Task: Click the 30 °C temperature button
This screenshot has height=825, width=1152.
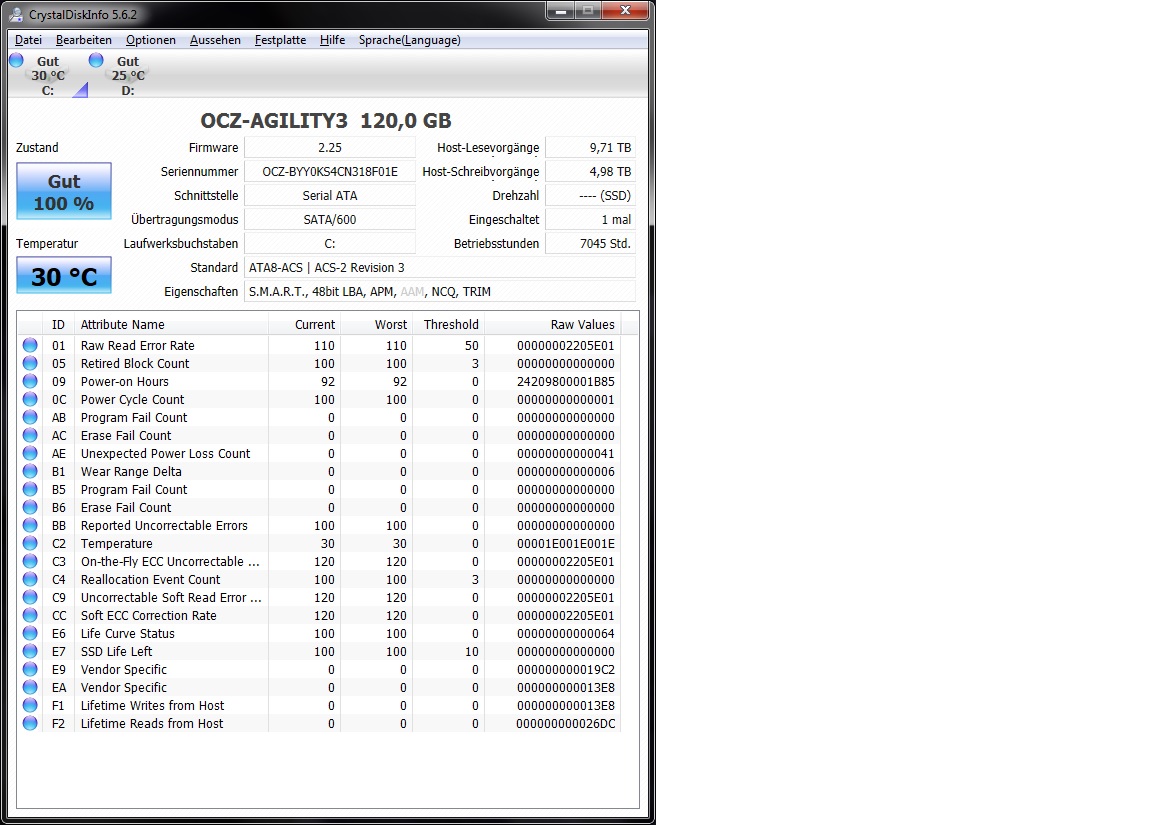Action: [64, 275]
